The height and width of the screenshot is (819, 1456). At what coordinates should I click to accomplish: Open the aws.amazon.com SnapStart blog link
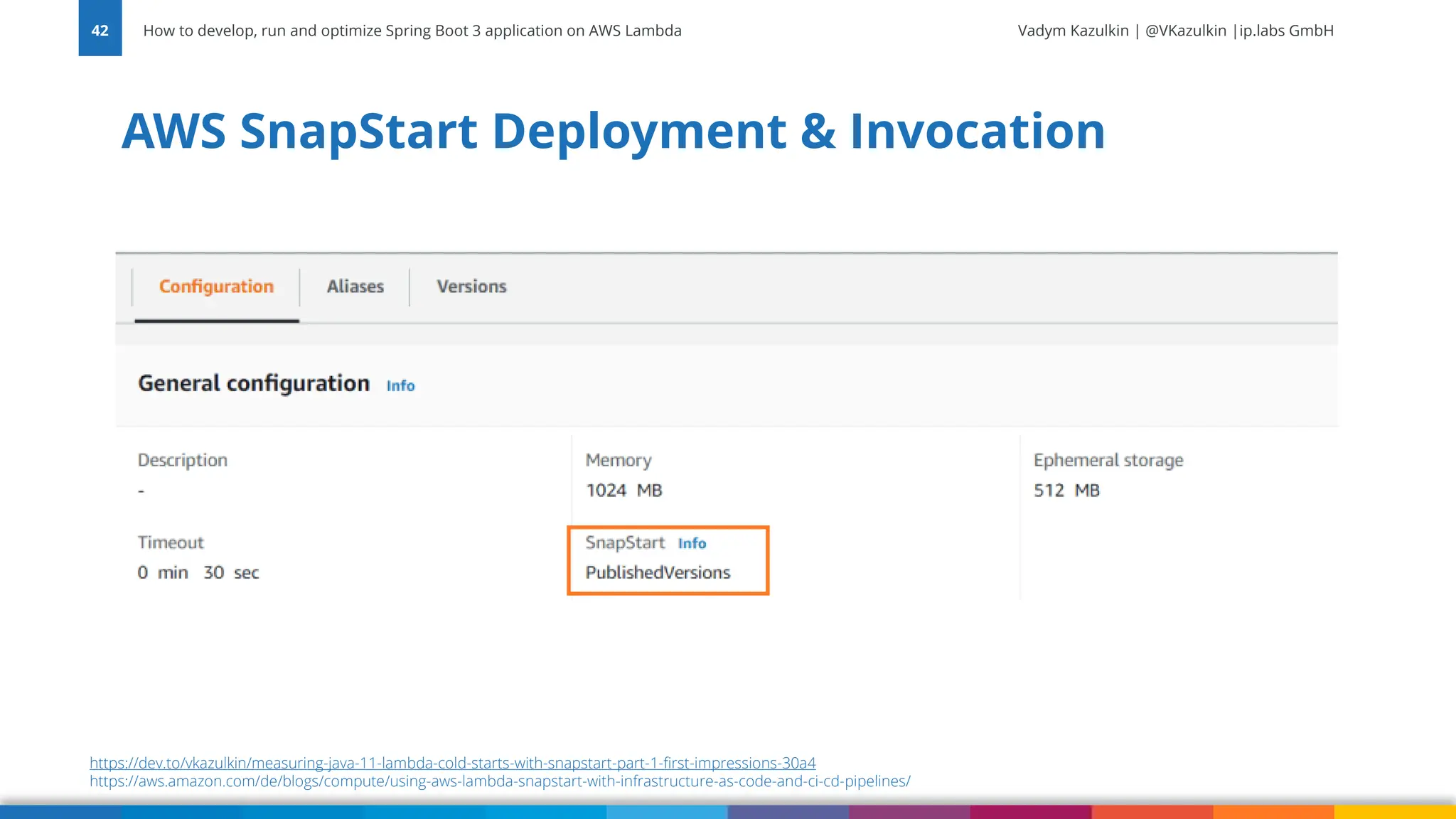(499, 781)
